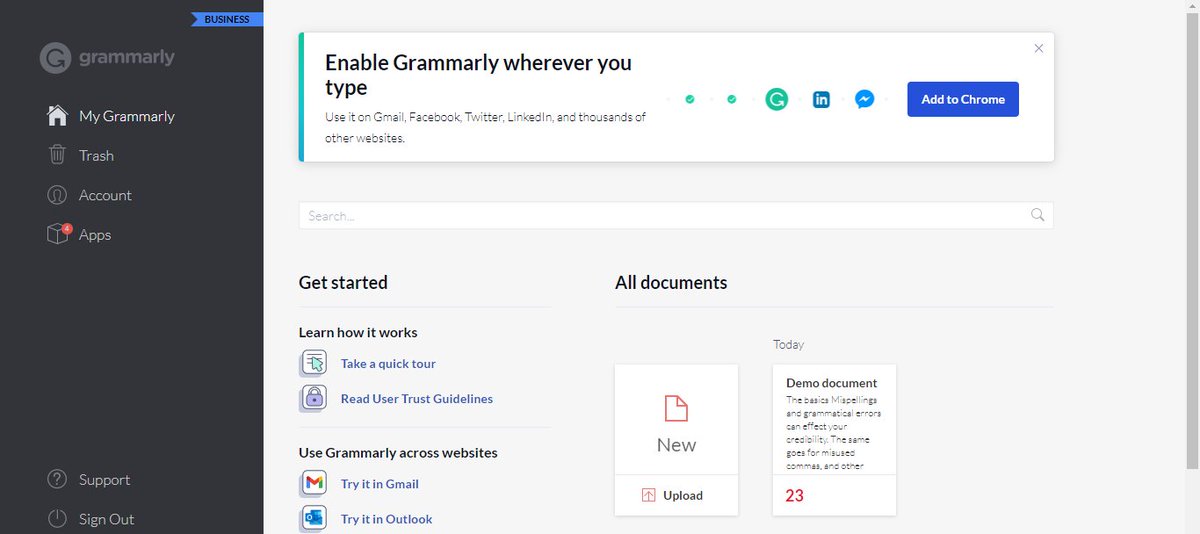
Task: Click the quick tour cursor icon
Action: [x=314, y=363]
